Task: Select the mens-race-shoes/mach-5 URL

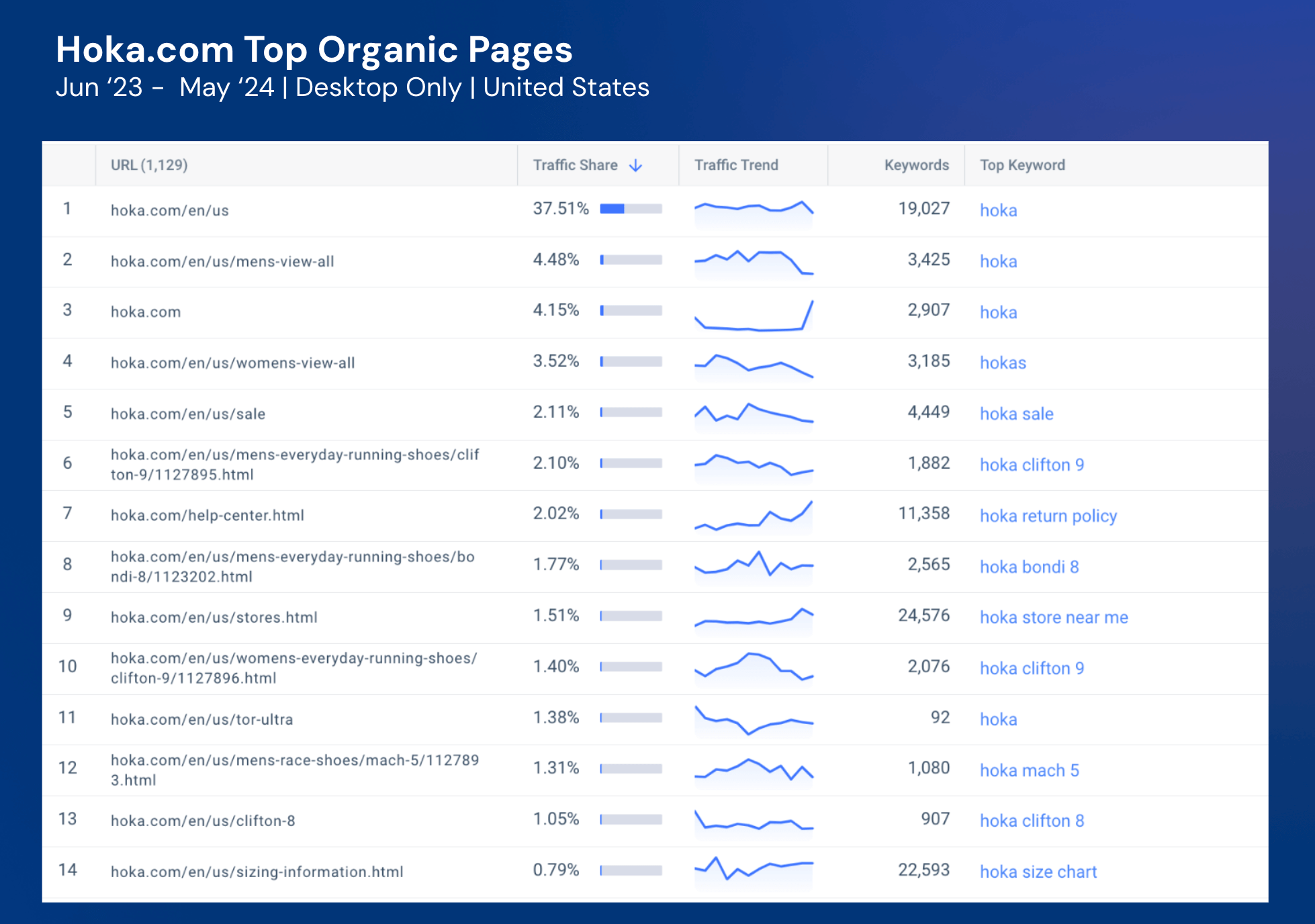Action: [x=294, y=770]
